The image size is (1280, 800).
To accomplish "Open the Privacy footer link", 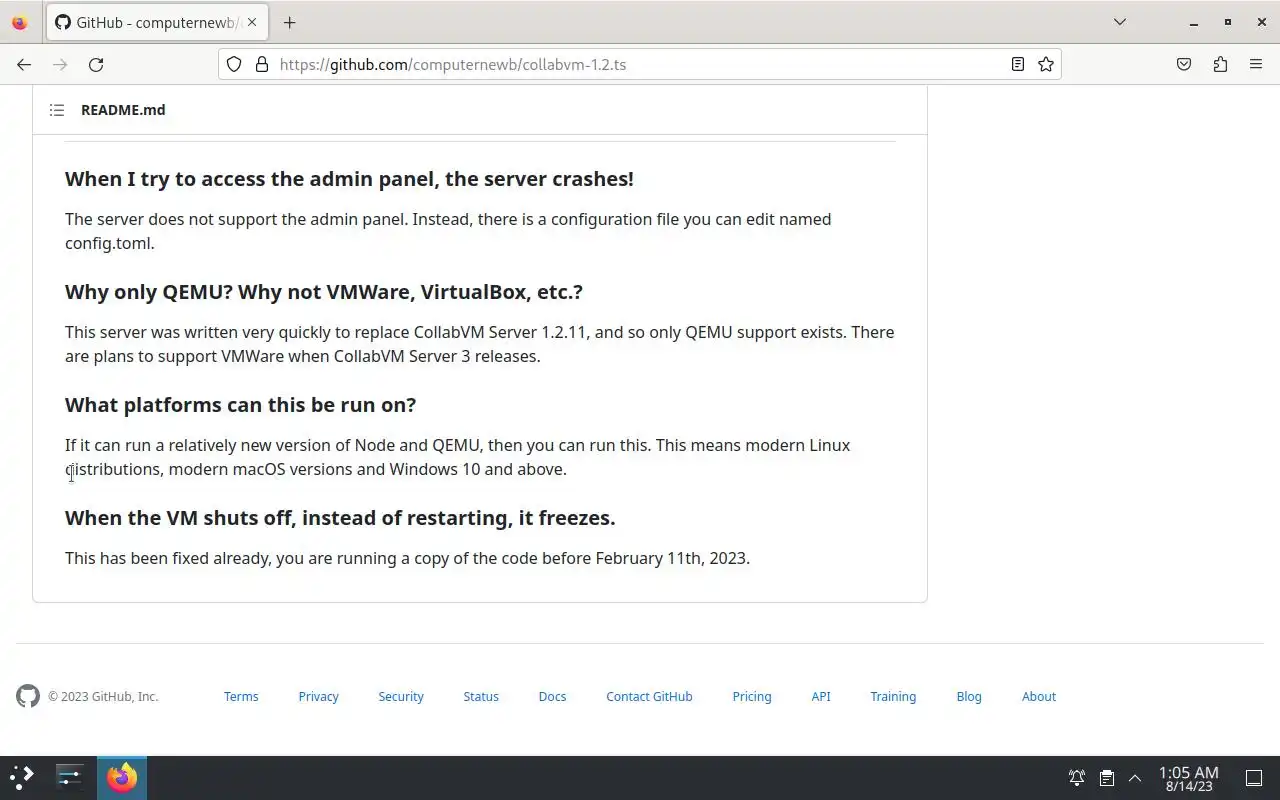I will tap(318, 696).
